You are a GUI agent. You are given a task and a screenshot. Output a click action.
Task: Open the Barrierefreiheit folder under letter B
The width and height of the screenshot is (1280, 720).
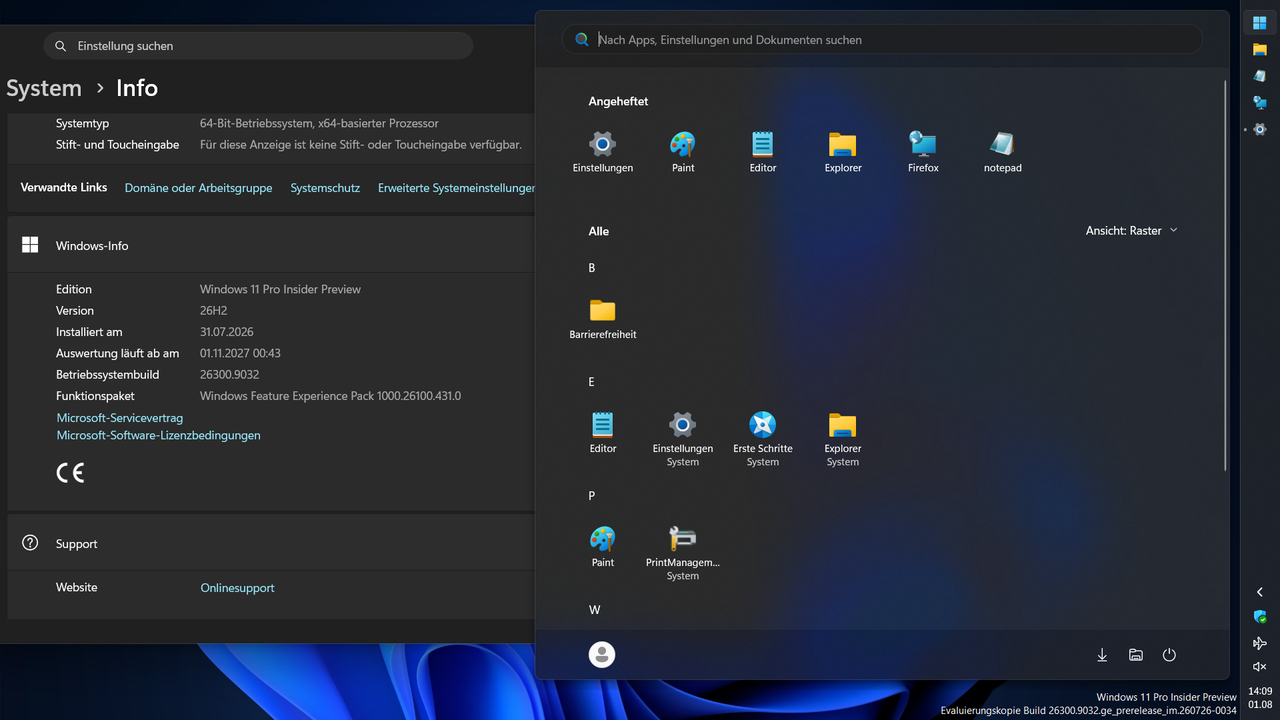pos(603,320)
